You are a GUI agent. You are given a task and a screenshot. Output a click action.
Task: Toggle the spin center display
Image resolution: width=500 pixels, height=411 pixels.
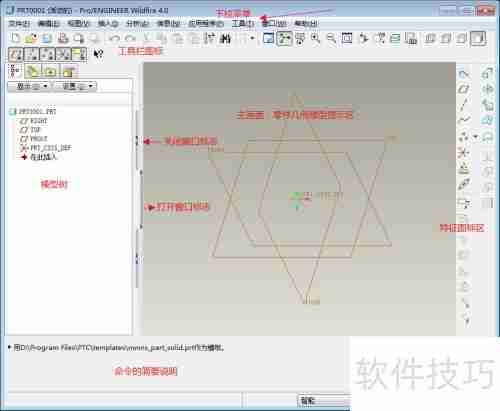pos(284,39)
